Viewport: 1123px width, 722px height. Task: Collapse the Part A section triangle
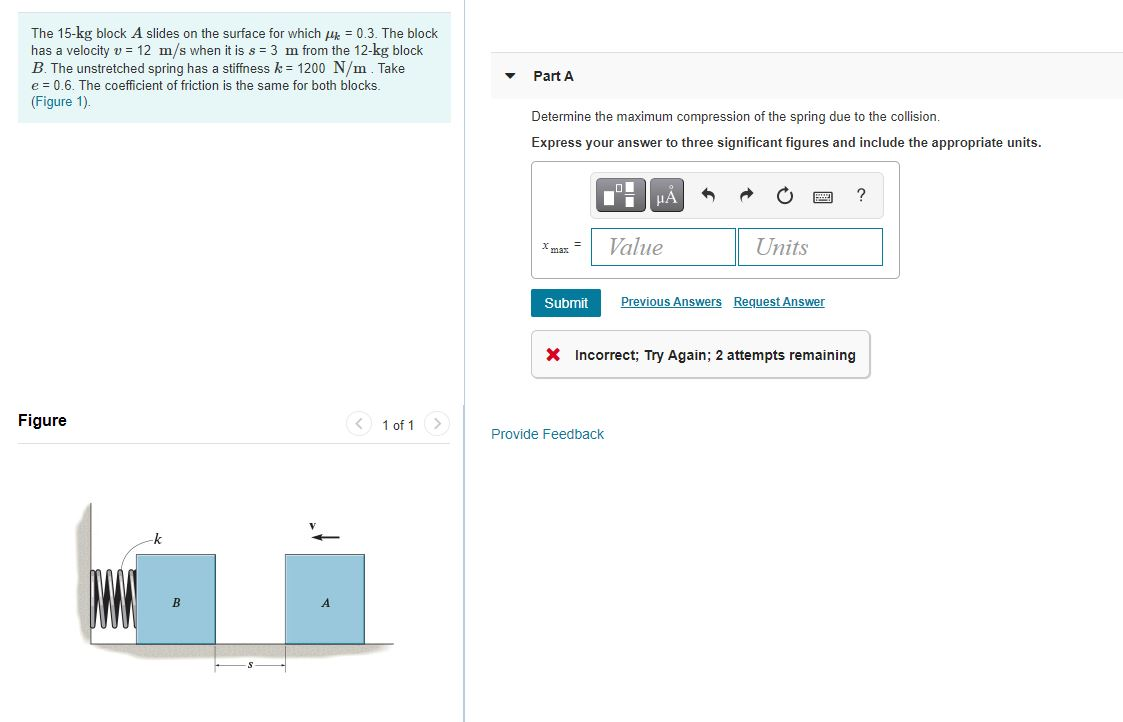510,75
